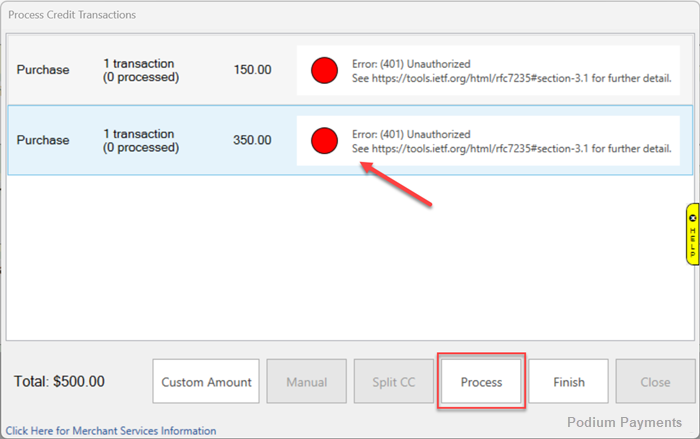Click the Total: $500.00 label

coord(60,382)
